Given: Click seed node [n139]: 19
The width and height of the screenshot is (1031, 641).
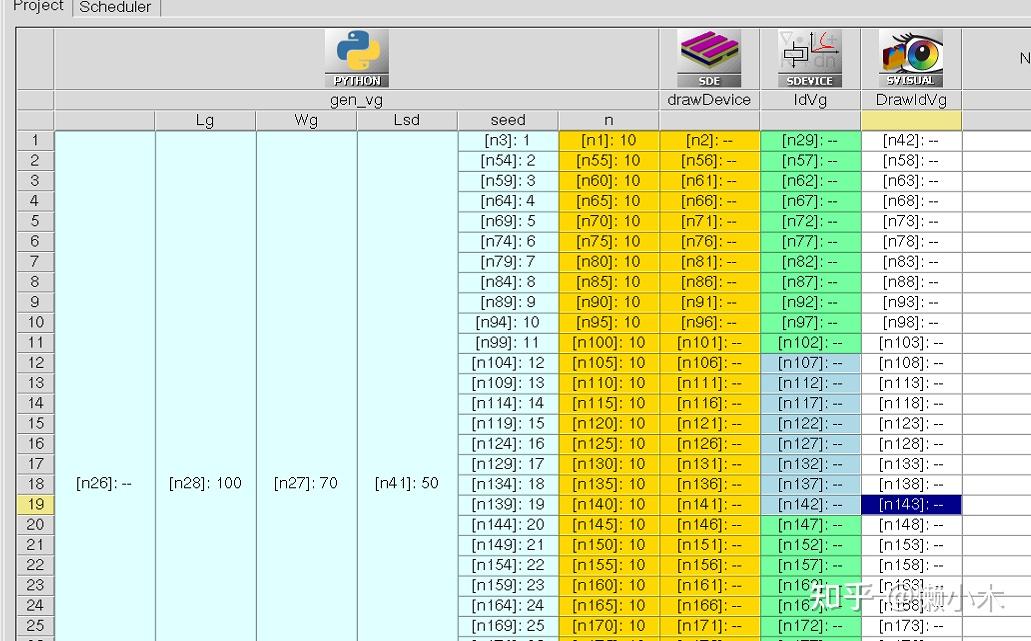Looking at the screenshot, I should click(508, 504).
